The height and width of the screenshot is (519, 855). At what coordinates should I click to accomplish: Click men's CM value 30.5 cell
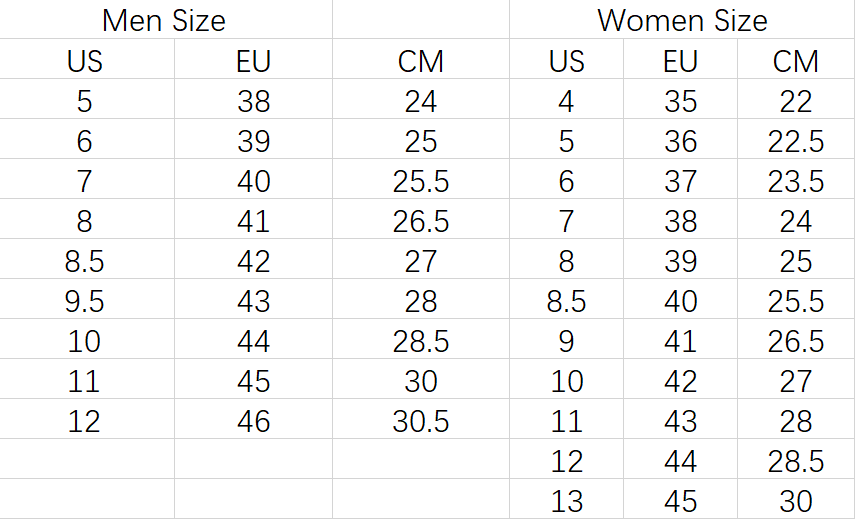(x=420, y=421)
